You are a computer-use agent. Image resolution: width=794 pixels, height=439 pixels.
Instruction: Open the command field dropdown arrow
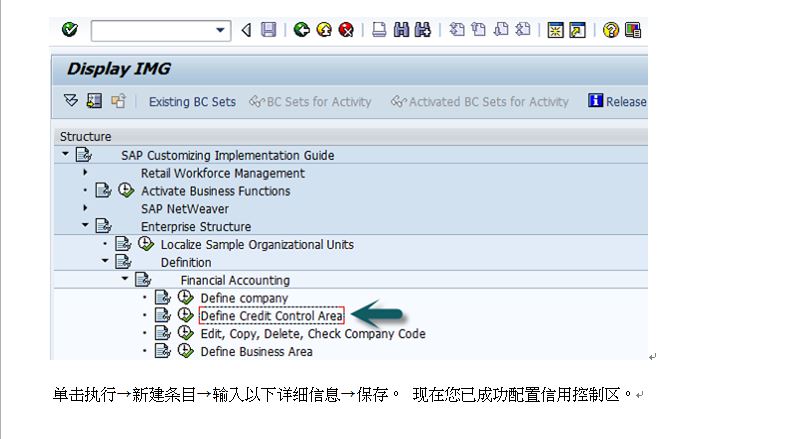point(220,30)
